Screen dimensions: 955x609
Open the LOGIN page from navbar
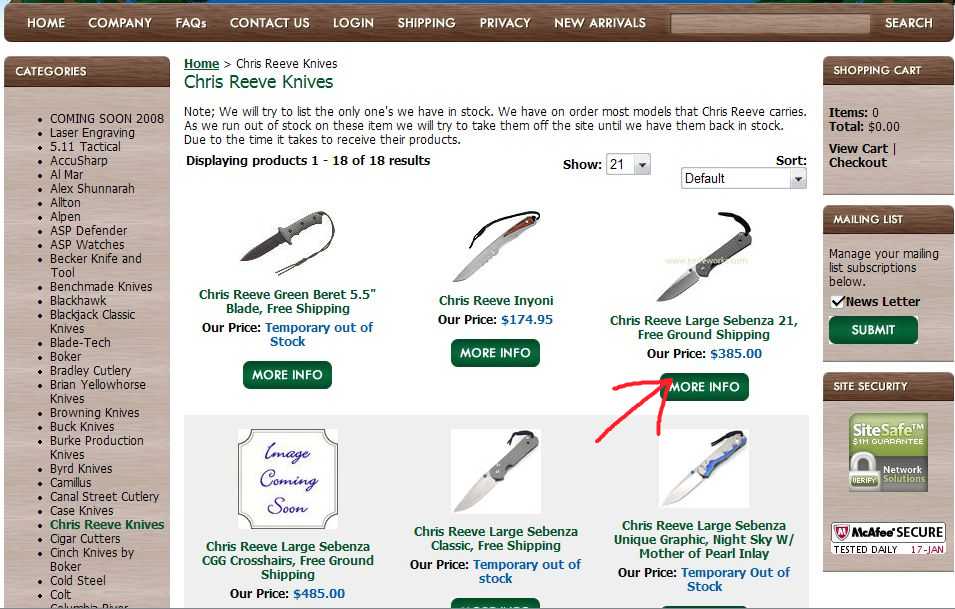coord(353,23)
